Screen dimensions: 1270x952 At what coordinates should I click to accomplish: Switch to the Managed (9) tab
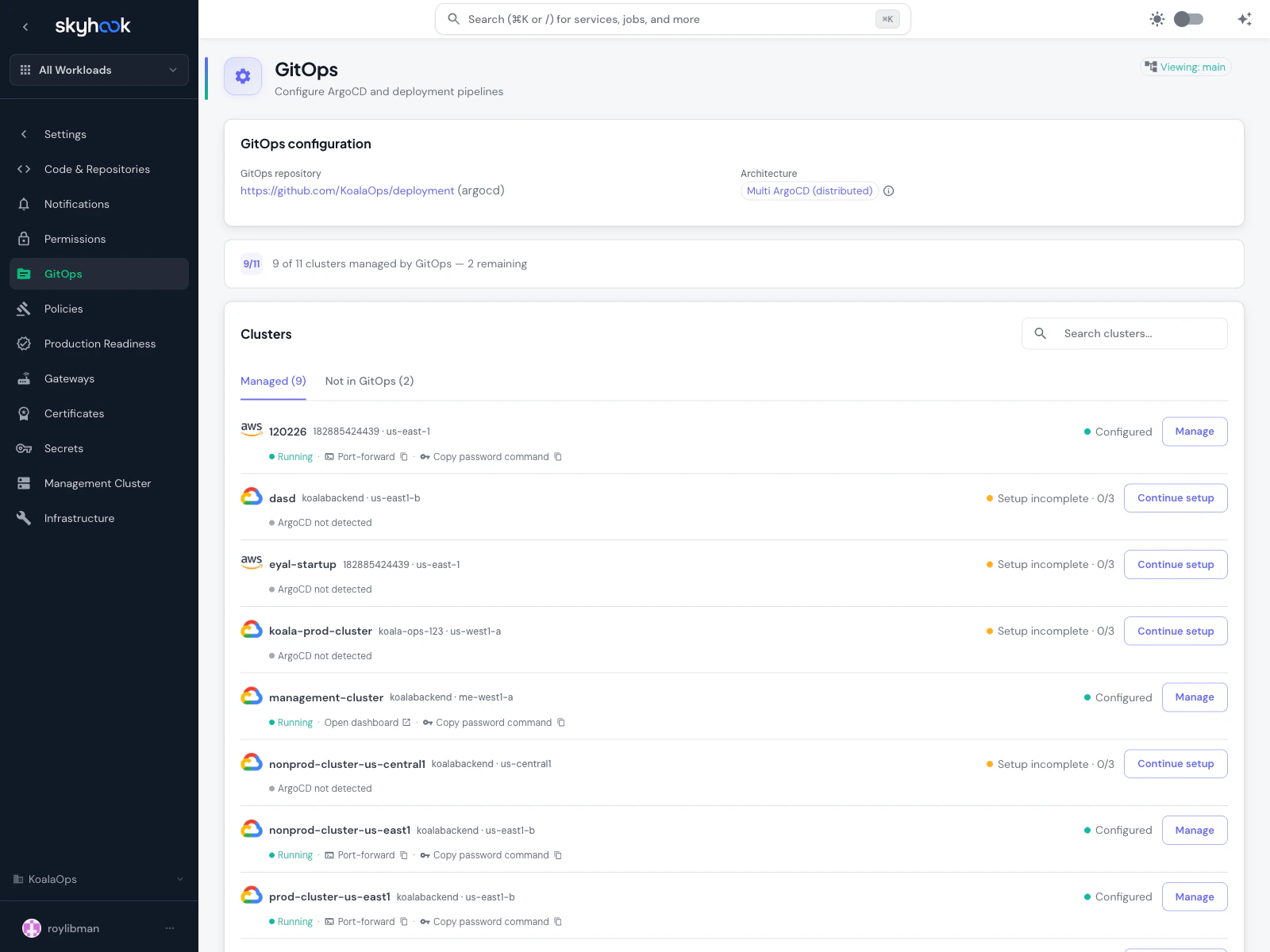(273, 381)
